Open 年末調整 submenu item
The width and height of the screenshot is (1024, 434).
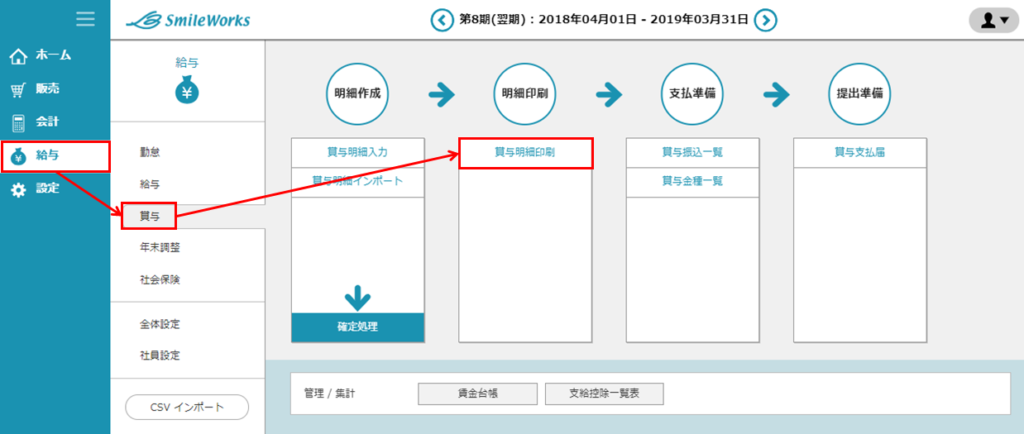click(x=160, y=247)
